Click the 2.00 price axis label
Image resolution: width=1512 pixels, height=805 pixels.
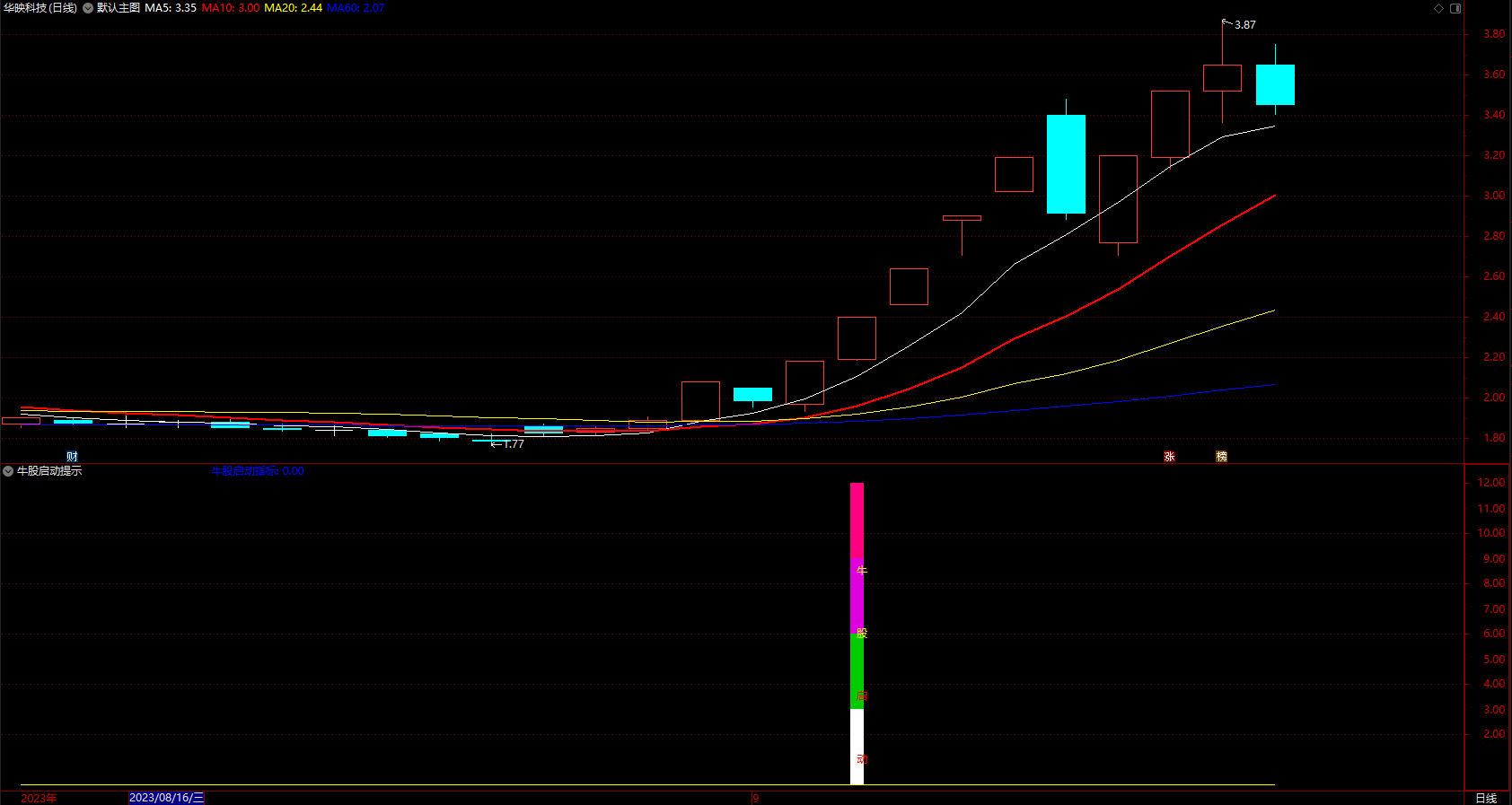click(1494, 398)
